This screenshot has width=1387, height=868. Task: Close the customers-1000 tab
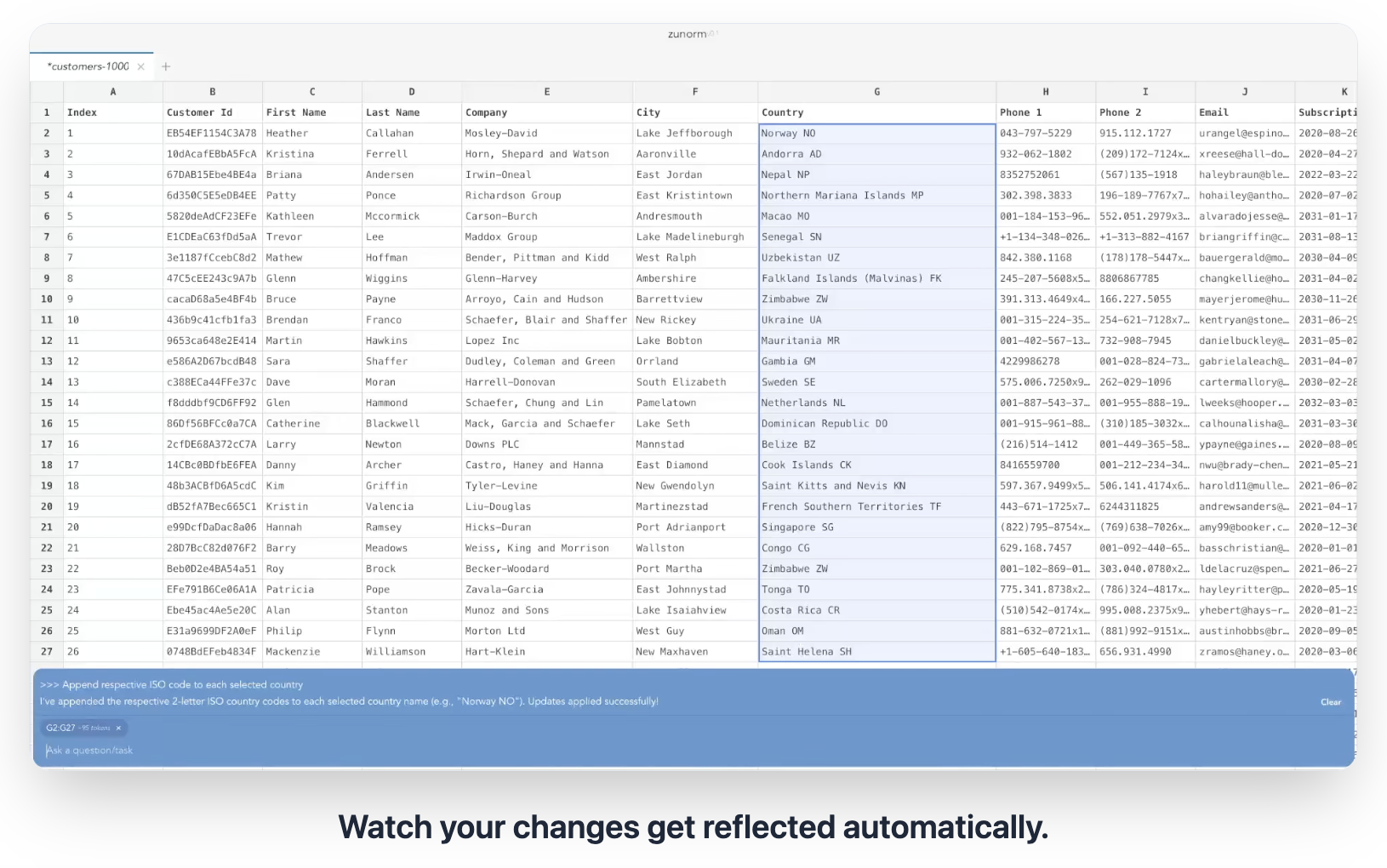click(x=141, y=66)
